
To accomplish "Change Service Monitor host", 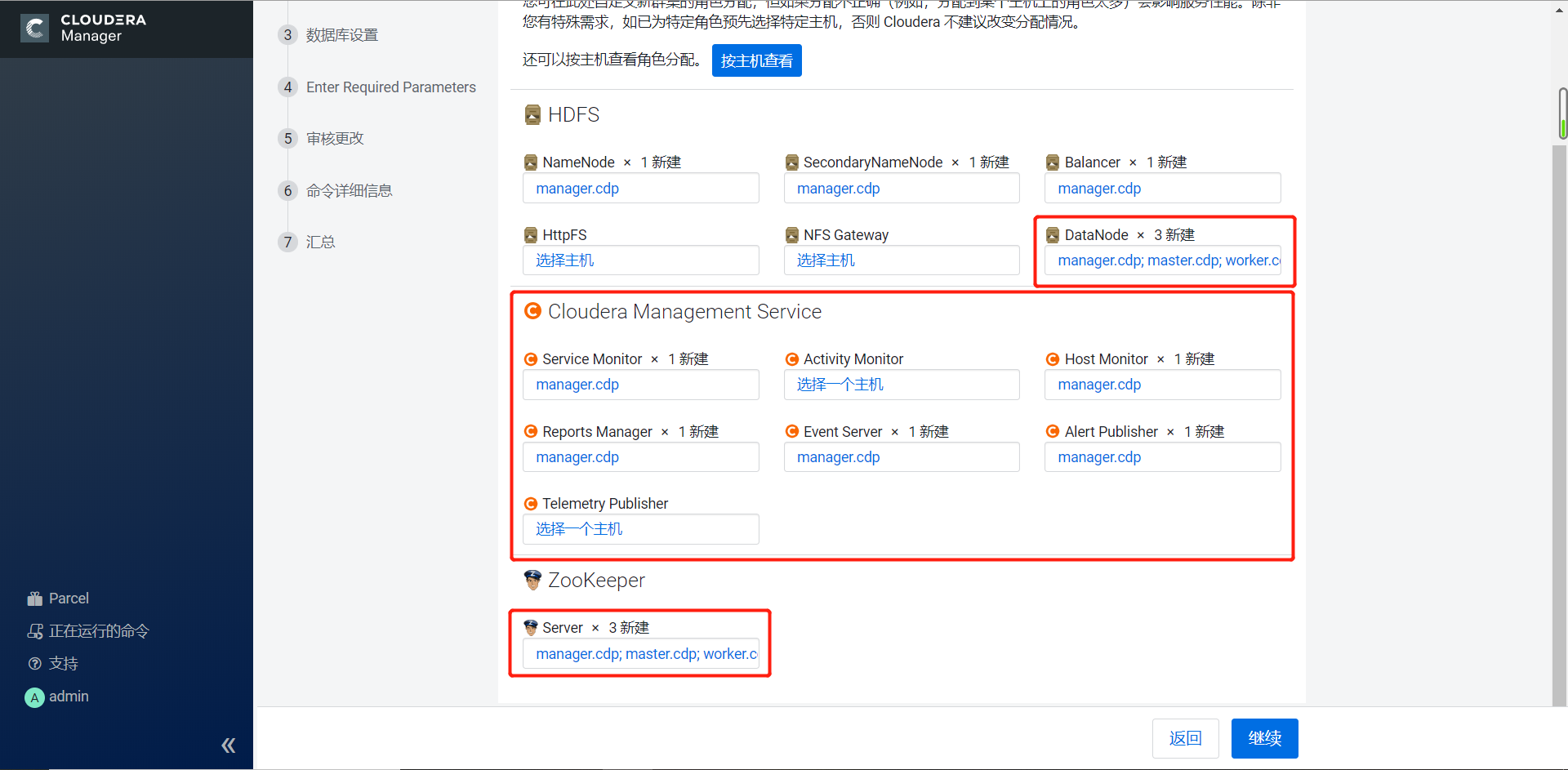I will point(640,385).
